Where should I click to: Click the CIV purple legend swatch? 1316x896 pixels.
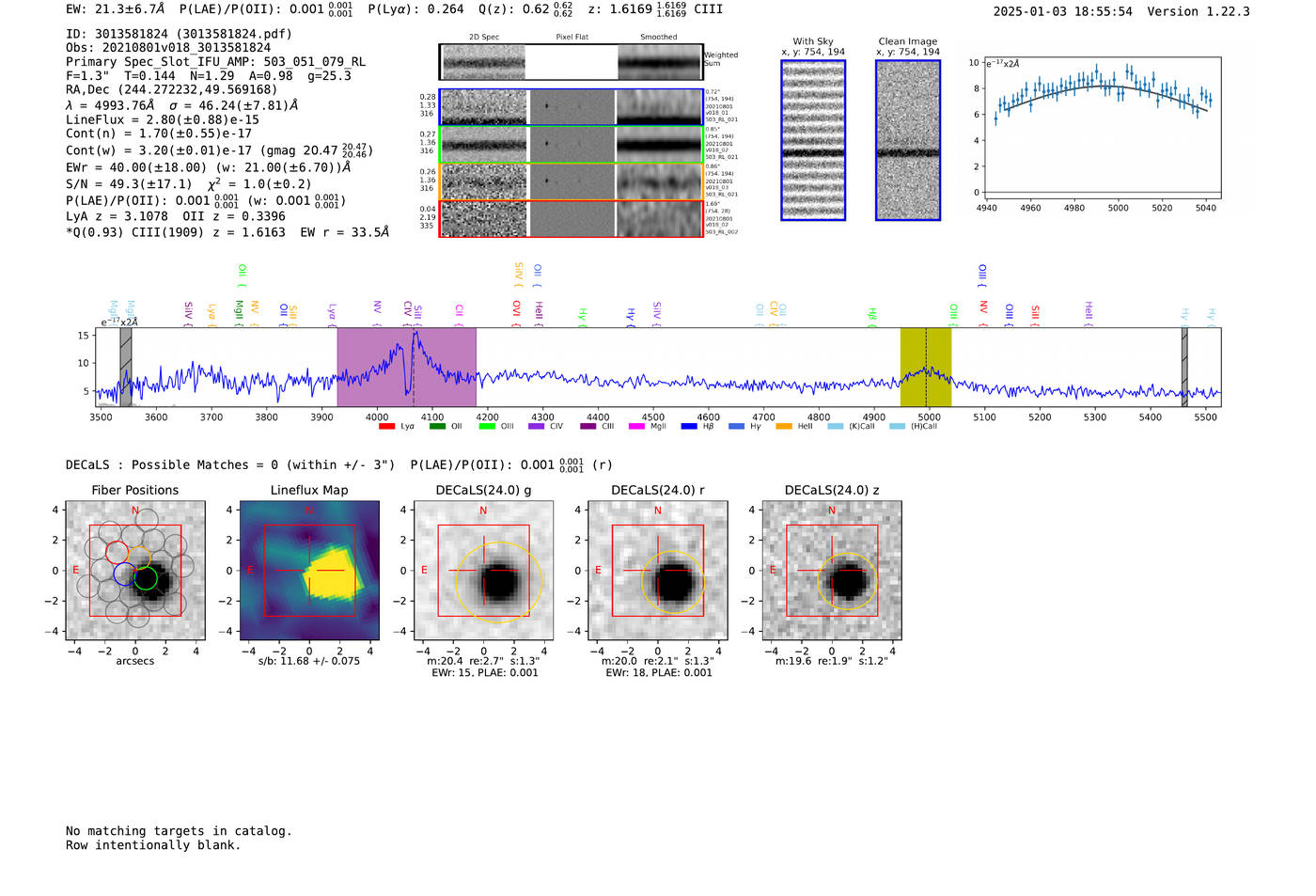(x=537, y=426)
